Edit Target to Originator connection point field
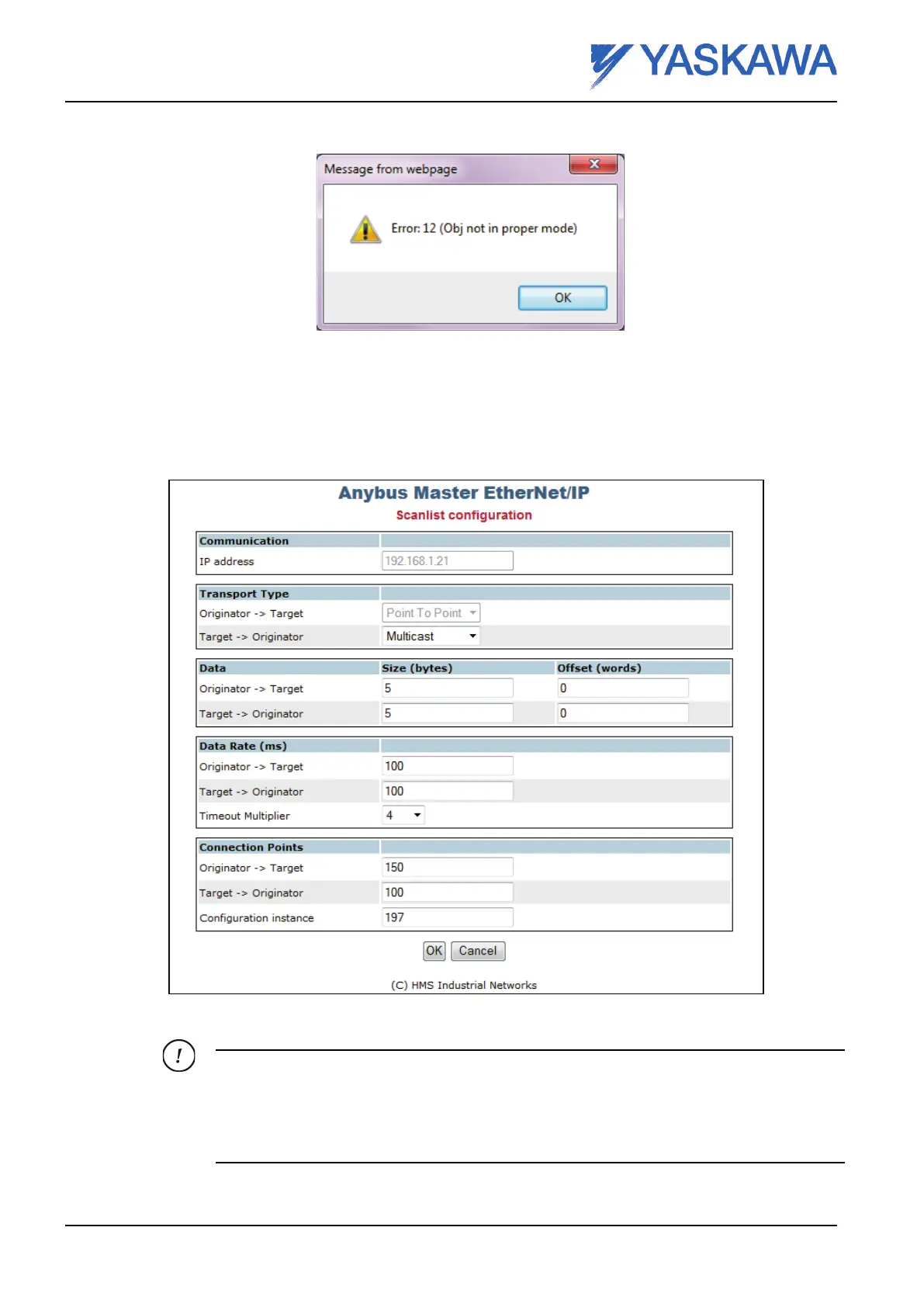 pos(448,893)
